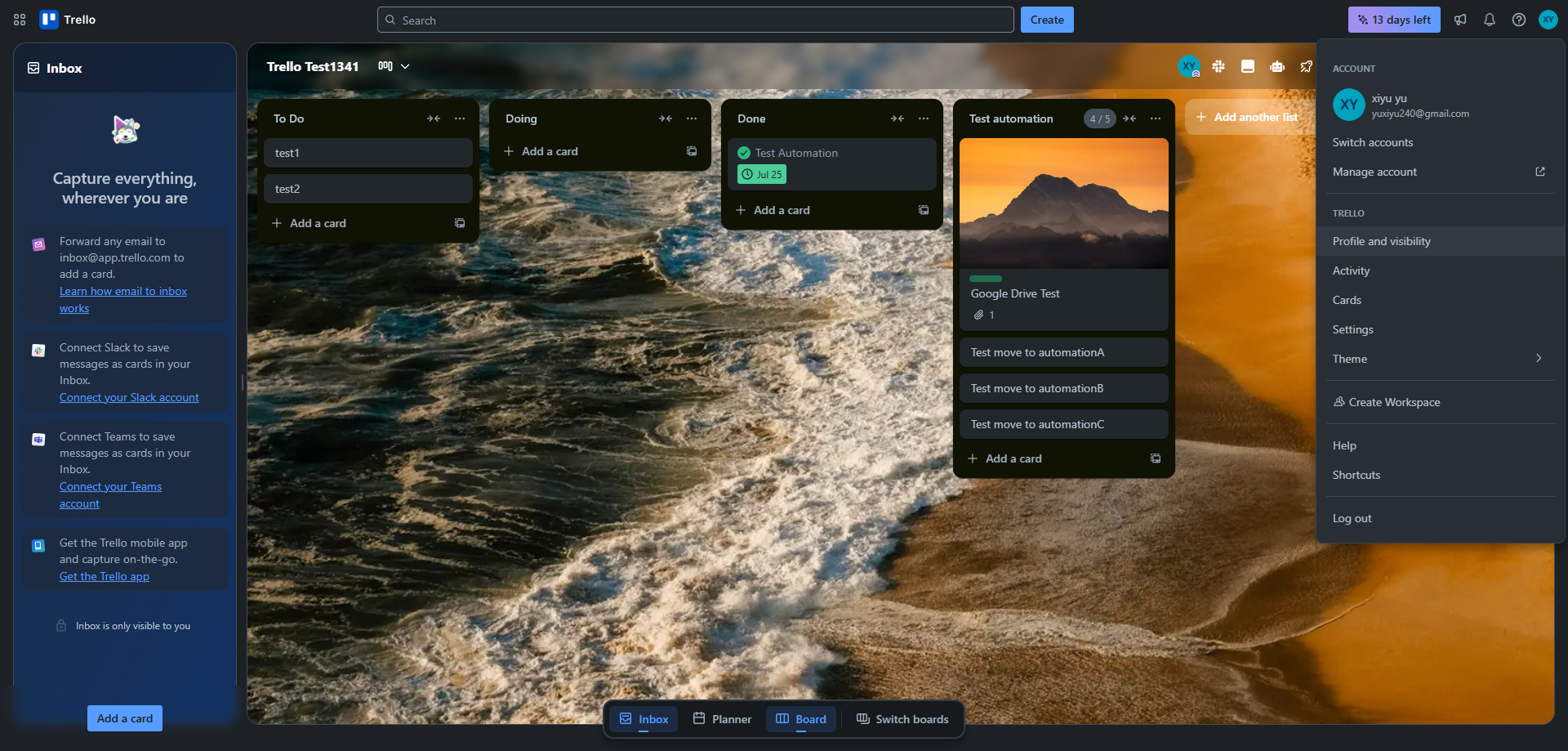Viewport: 1568px width, 751px height.
Task: Mark Test Automation card incomplete
Action: click(744, 153)
